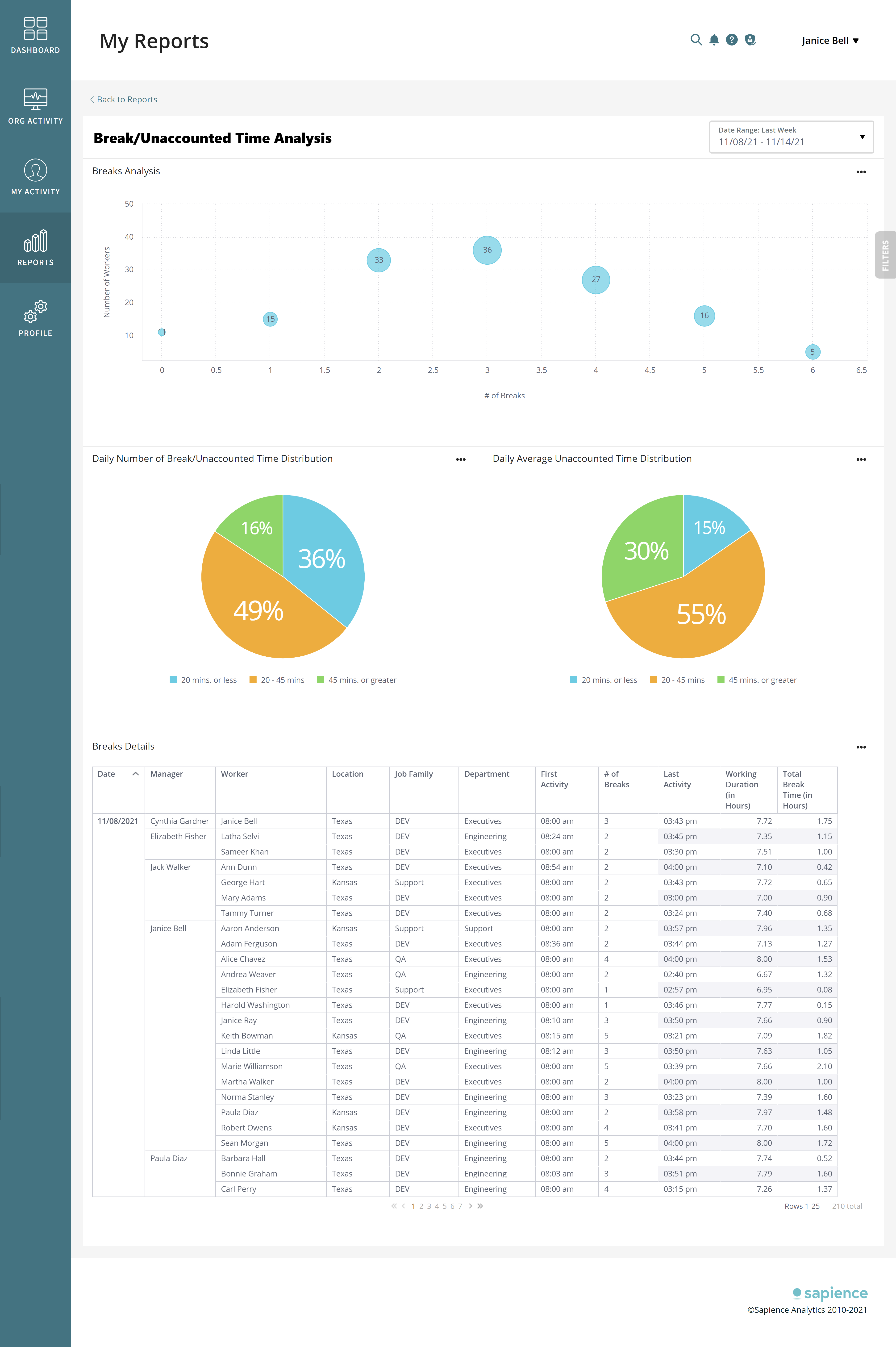Sort by Date column sort arrow
The height and width of the screenshot is (1347, 896).
click(135, 774)
